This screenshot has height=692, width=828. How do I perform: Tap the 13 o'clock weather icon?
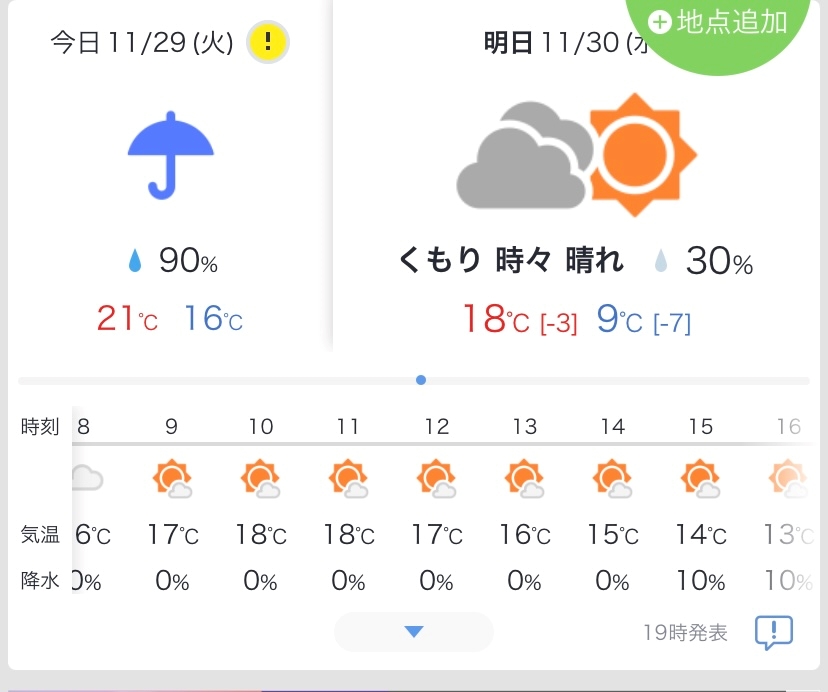click(524, 479)
